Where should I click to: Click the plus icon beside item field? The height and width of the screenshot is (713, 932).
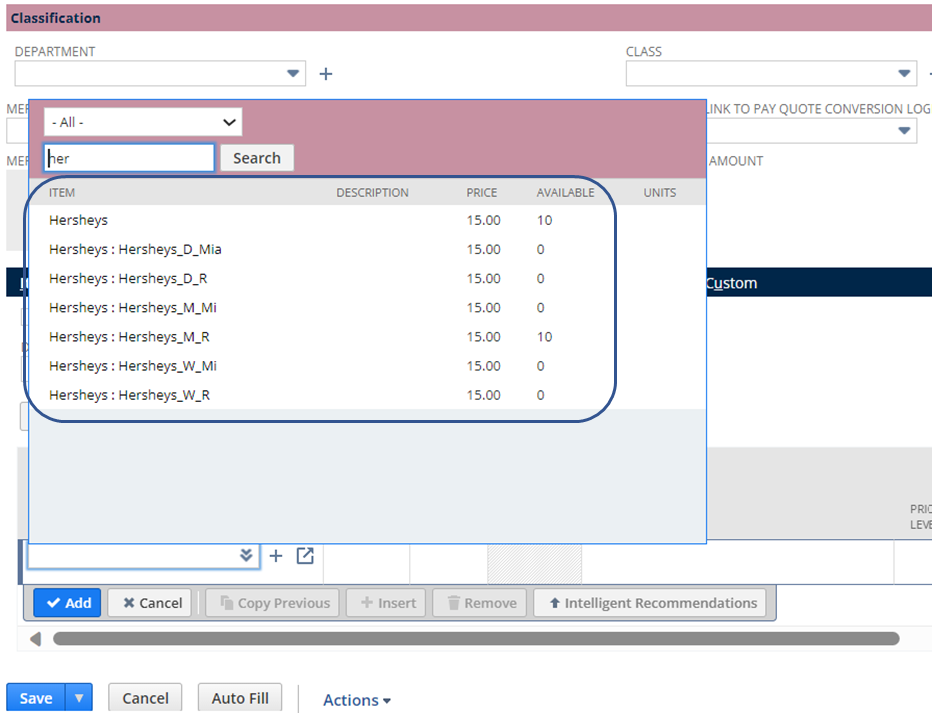pos(276,556)
